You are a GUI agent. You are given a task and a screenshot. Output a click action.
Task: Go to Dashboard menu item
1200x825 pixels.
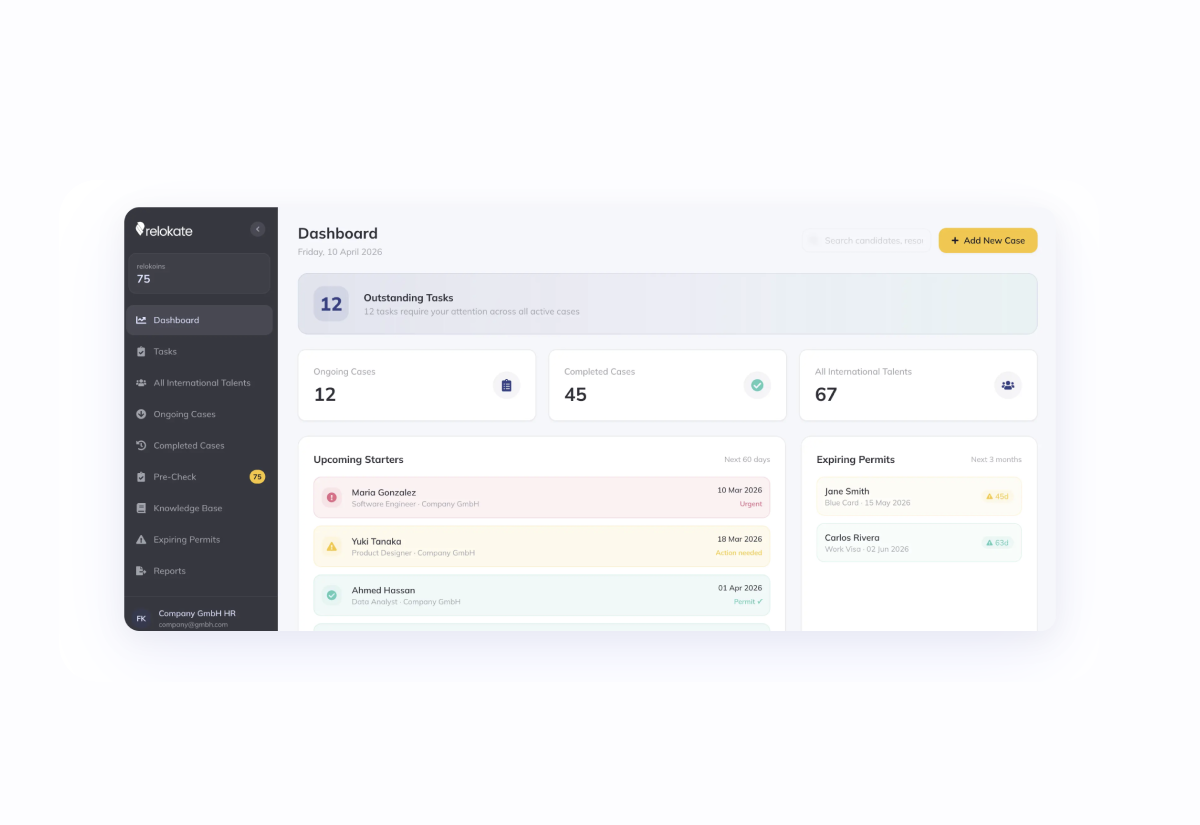(199, 320)
